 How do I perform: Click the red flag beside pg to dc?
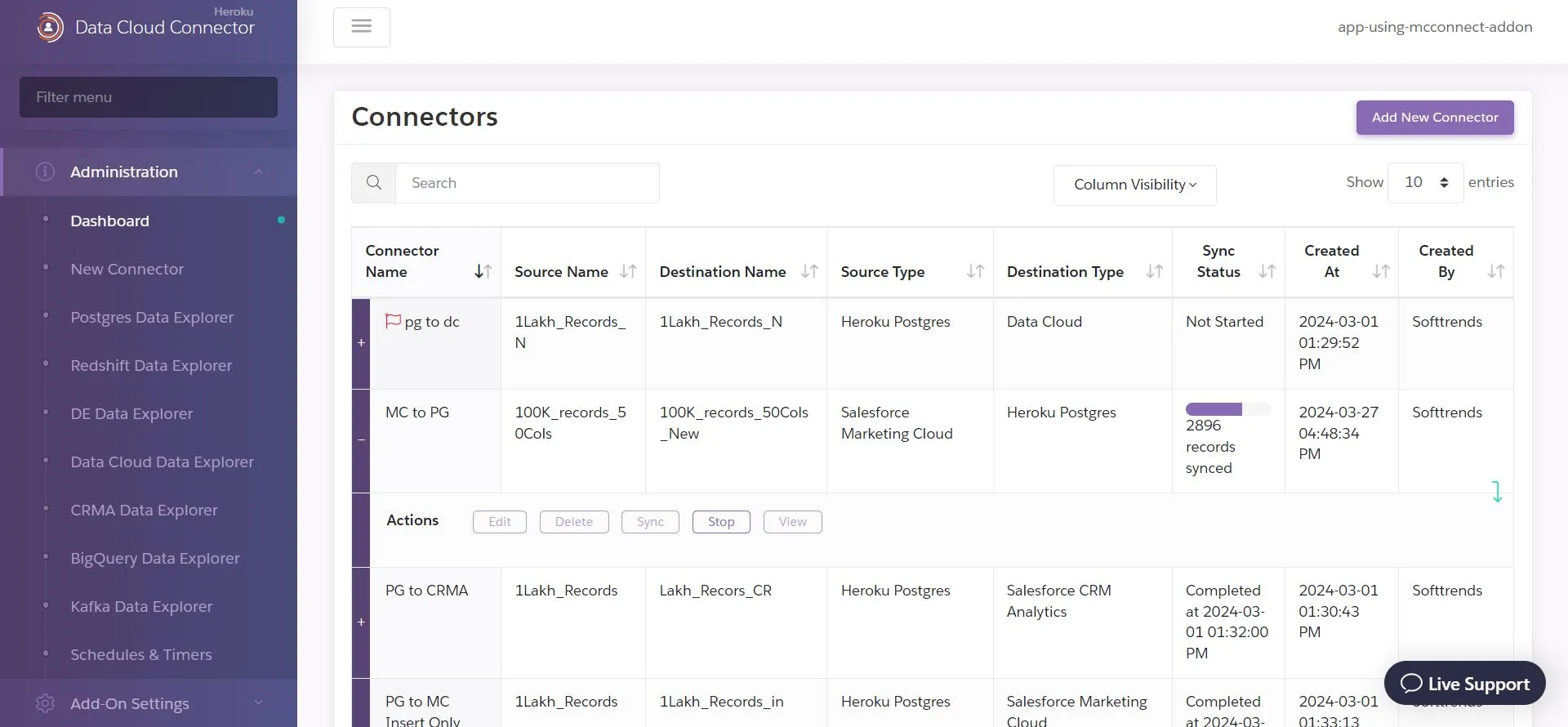(x=393, y=321)
